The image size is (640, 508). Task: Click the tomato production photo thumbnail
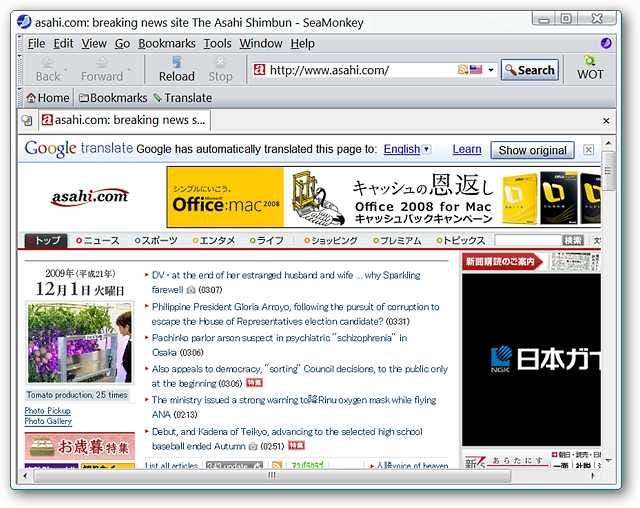click(x=80, y=343)
